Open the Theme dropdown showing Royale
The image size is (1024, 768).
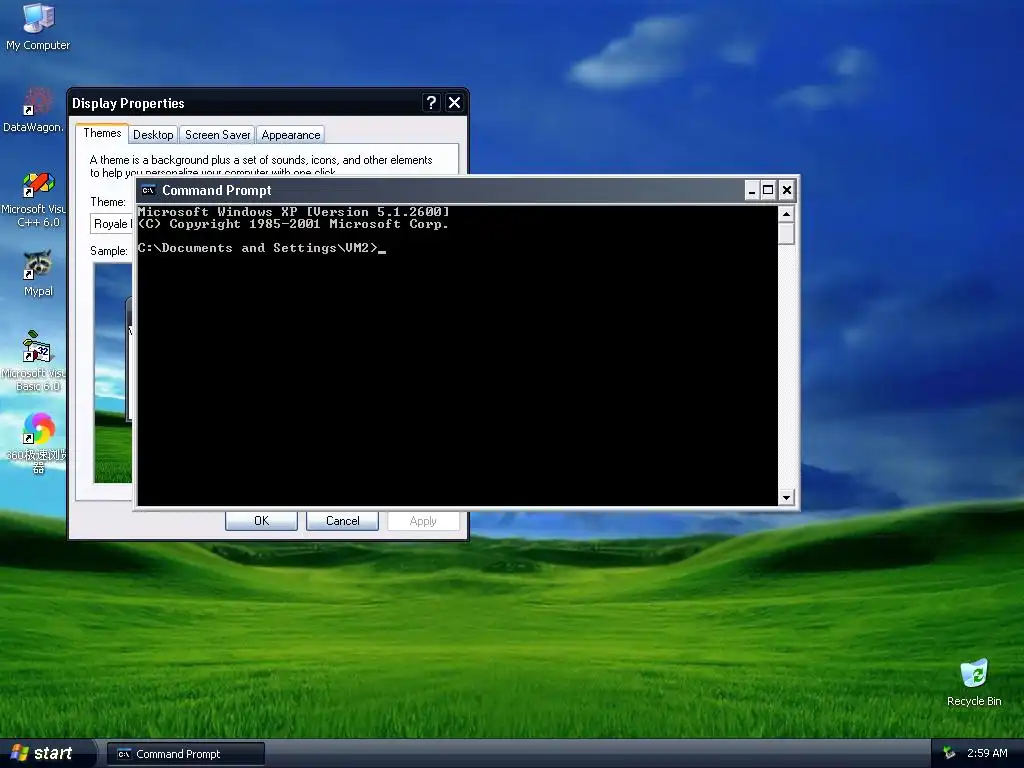point(112,224)
